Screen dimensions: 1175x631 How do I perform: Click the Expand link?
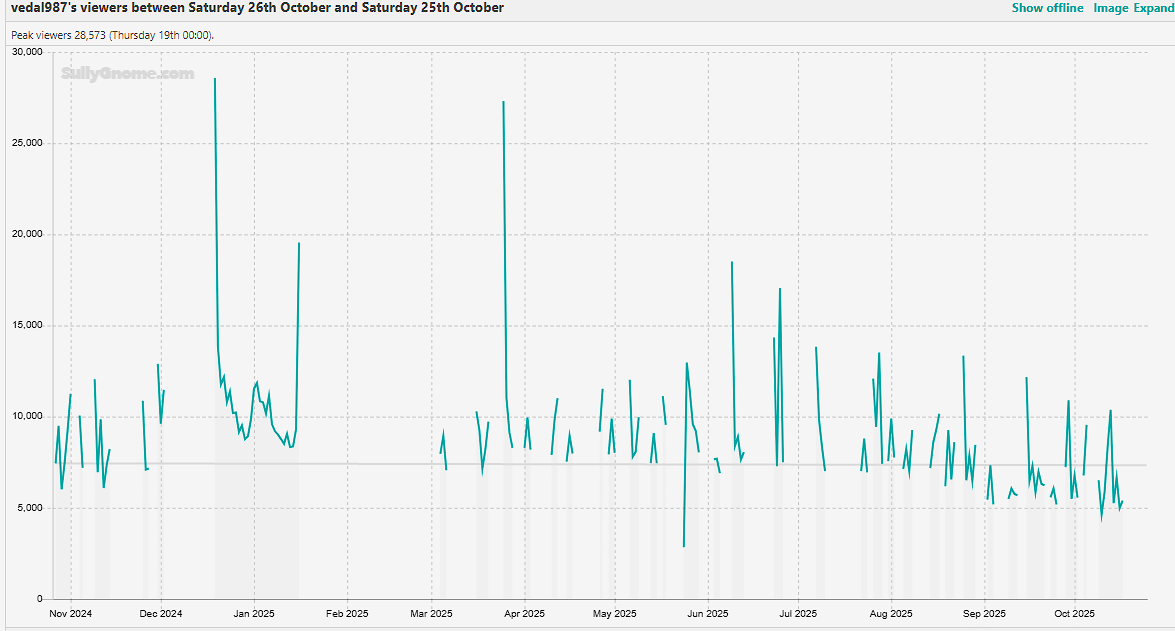coord(1153,8)
